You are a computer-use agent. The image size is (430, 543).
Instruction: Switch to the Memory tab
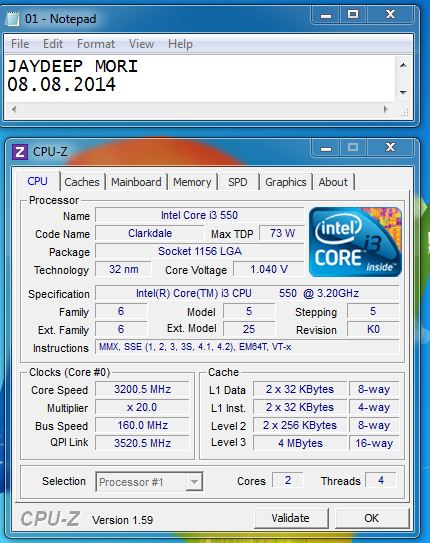pyautogui.click(x=192, y=182)
